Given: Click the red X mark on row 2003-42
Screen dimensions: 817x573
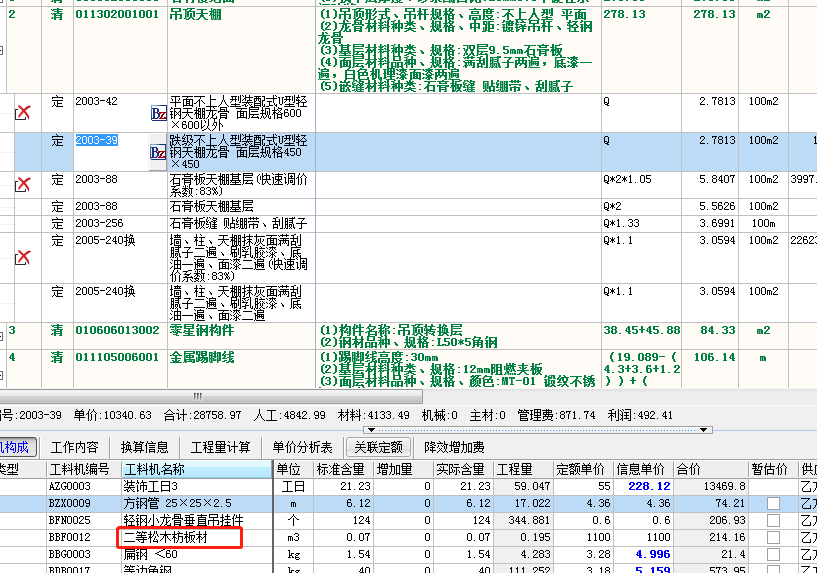Looking at the screenshot, I should [22, 112].
